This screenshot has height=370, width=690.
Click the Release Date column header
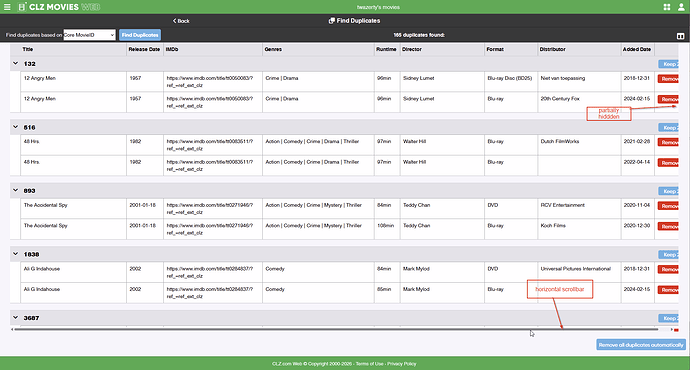144,49
